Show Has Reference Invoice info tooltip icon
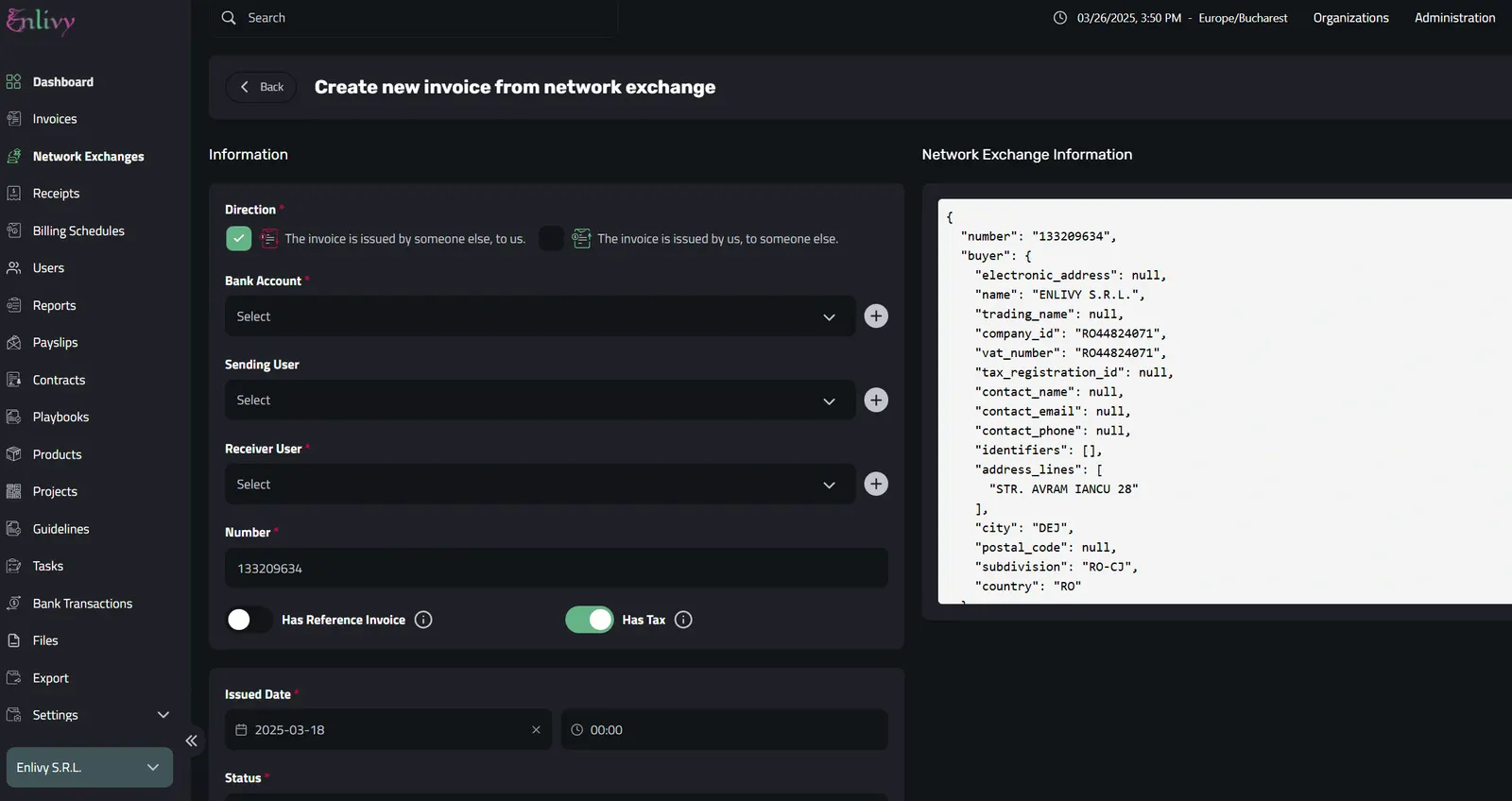The width and height of the screenshot is (1512, 801). [423, 620]
